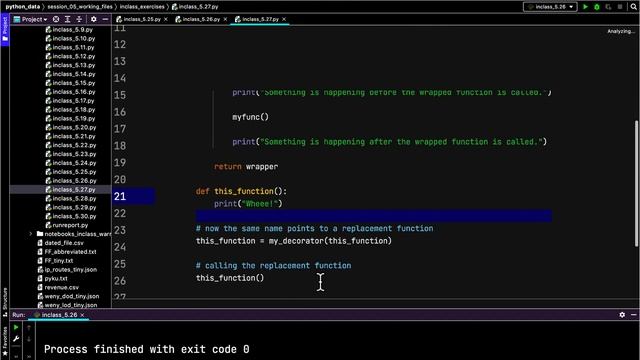
Task: Click the 'Analyzing...' status indicator
Action: pos(621,31)
